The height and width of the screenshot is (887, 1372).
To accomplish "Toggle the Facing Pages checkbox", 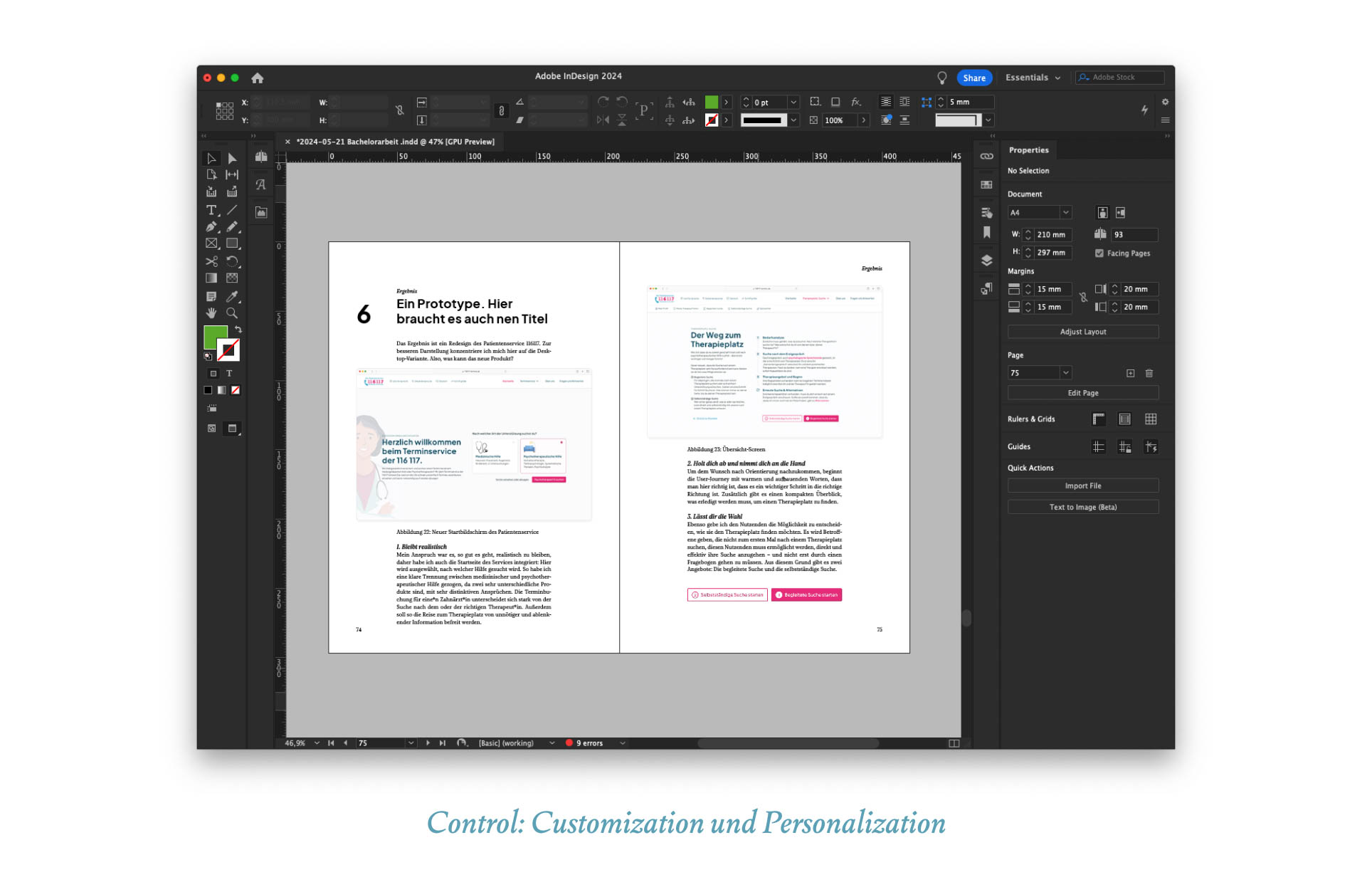I will pos(1099,253).
